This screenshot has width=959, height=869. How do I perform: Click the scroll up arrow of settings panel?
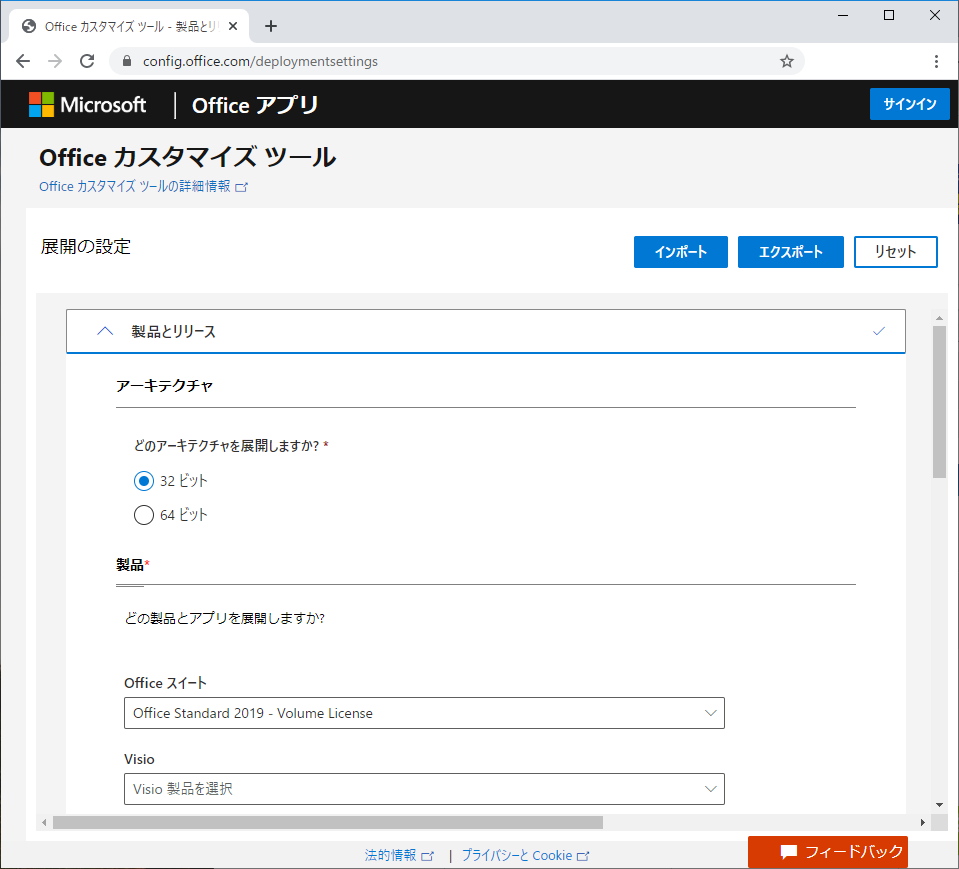939,318
